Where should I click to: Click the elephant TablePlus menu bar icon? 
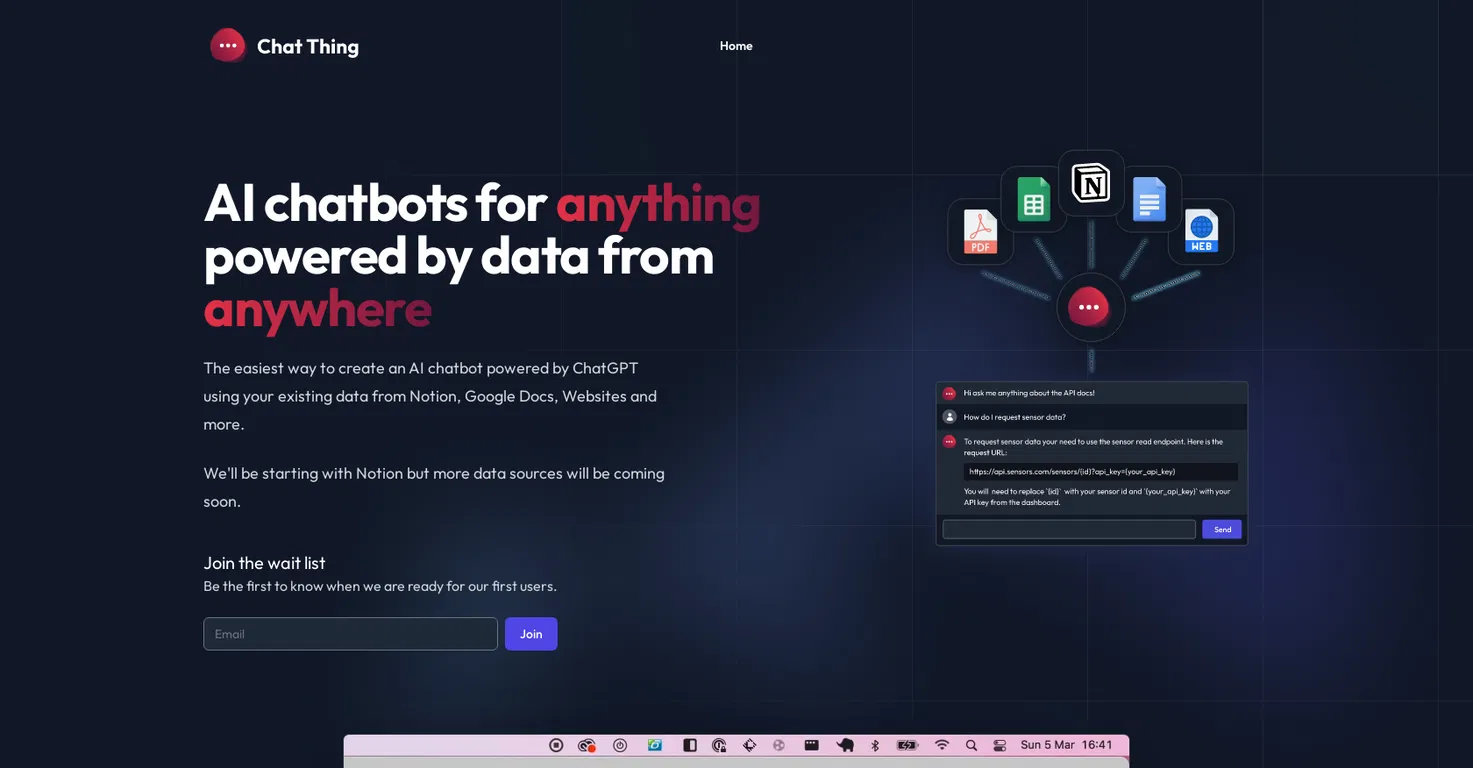pos(845,745)
